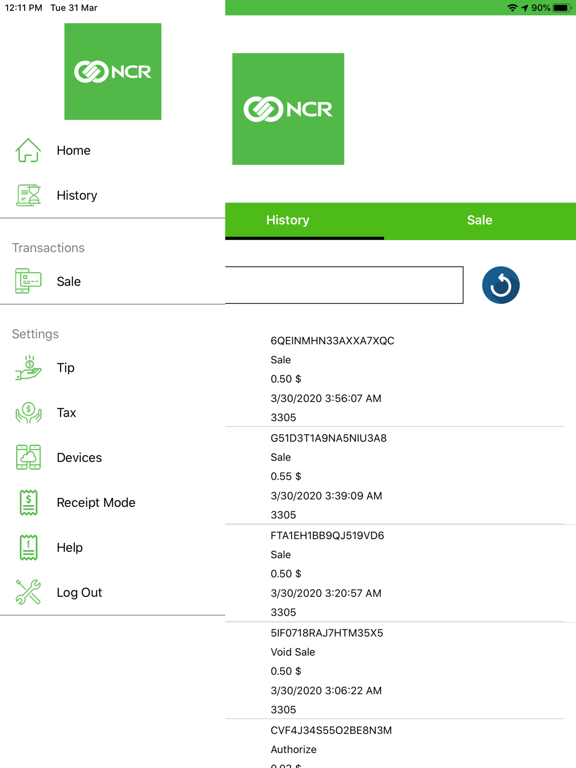Click the Settings section header
Screen dimensions: 576x768
tap(35, 334)
